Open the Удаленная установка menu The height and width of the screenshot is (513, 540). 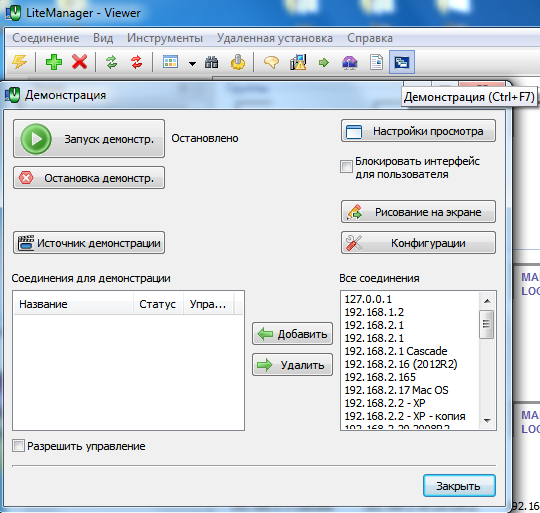(x=274, y=38)
